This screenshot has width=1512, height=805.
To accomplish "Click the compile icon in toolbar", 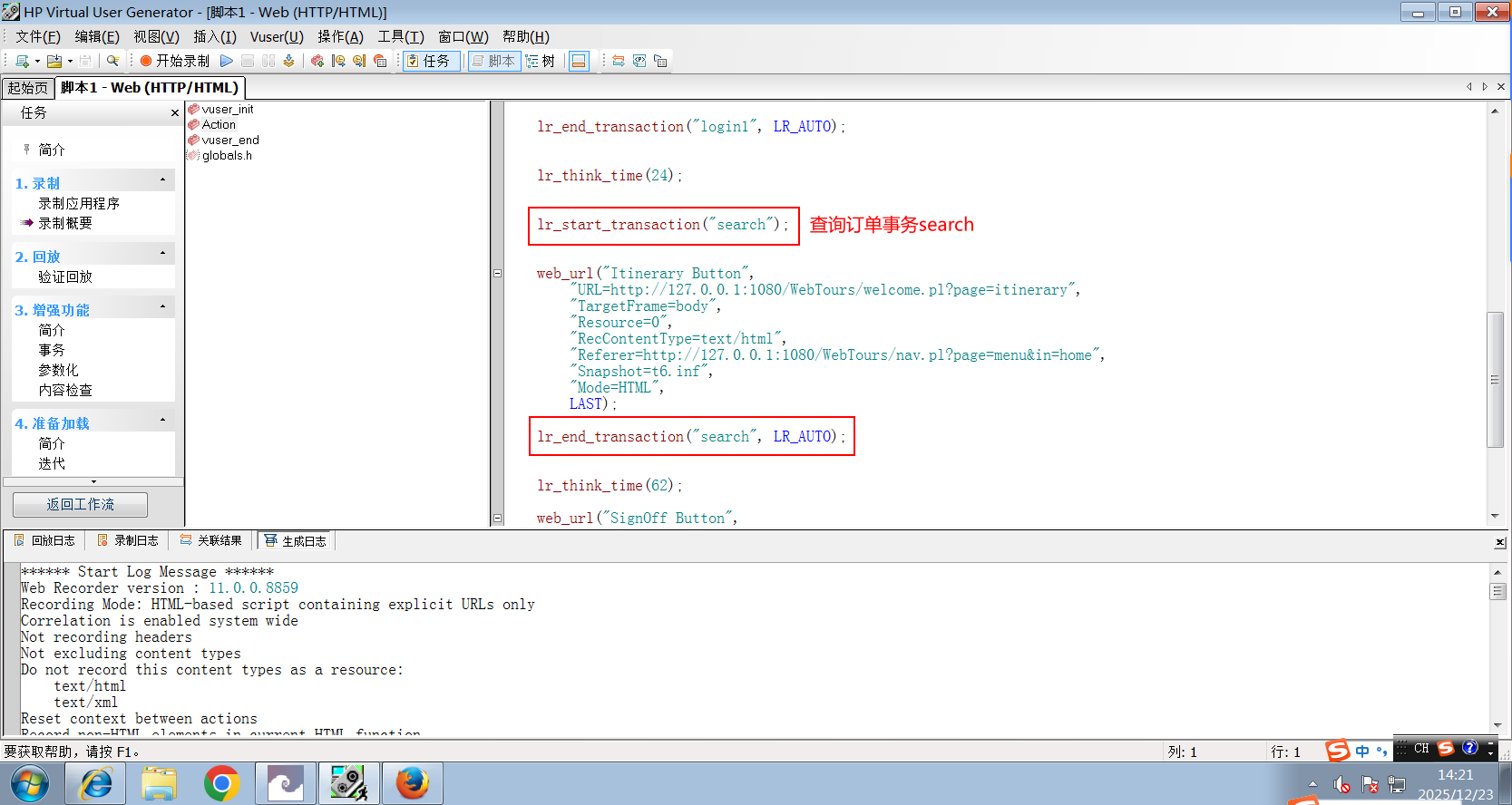I will (x=288, y=61).
